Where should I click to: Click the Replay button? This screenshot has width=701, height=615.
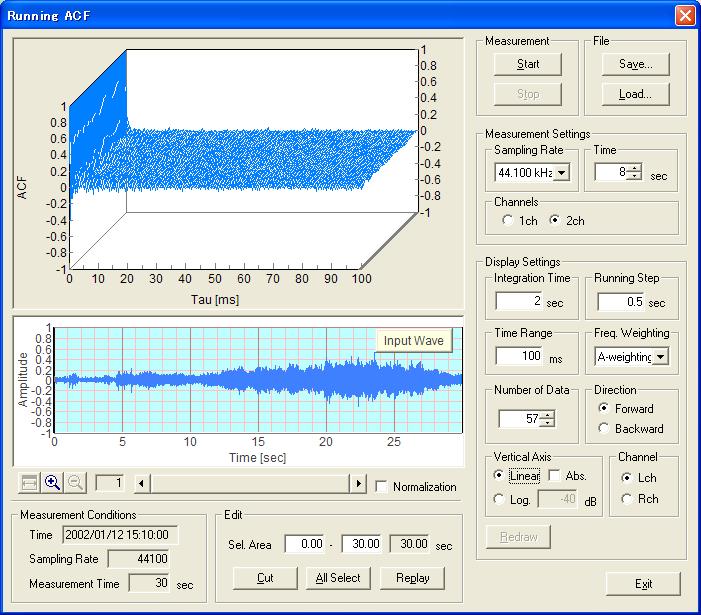click(x=412, y=578)
